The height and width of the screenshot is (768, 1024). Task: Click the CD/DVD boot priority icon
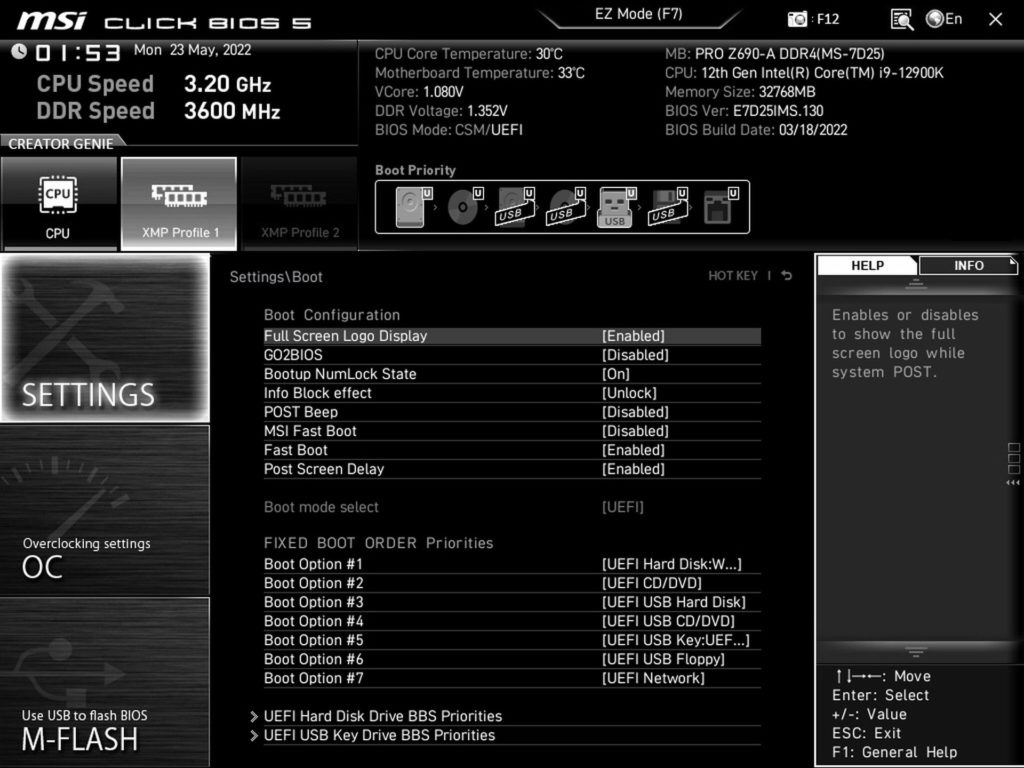[464, 207]
